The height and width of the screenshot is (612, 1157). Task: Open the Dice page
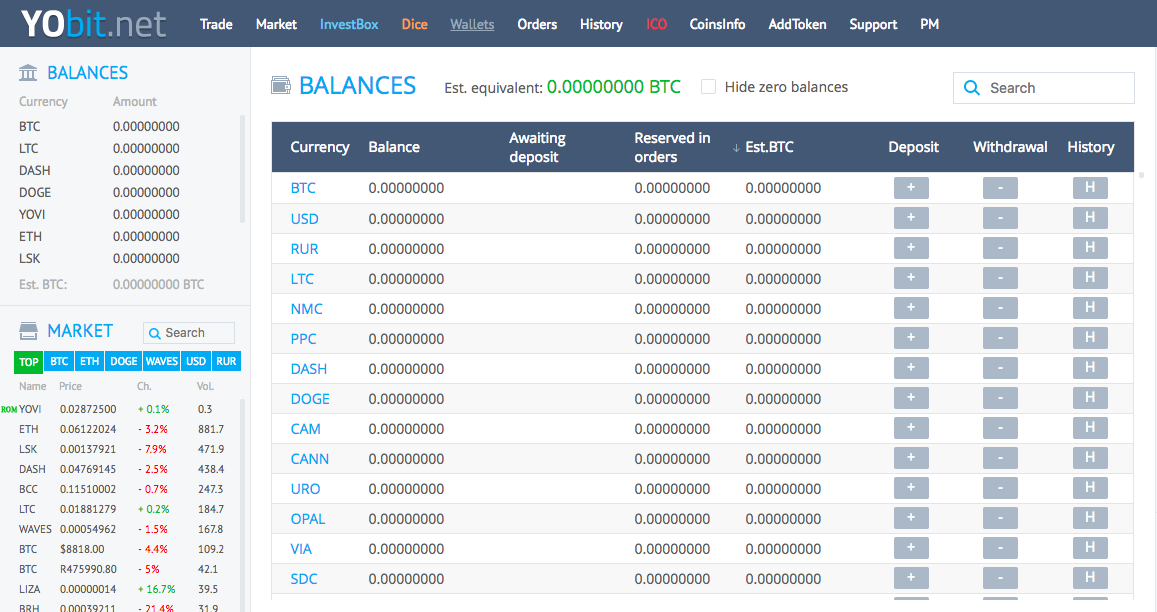(415, 24)
